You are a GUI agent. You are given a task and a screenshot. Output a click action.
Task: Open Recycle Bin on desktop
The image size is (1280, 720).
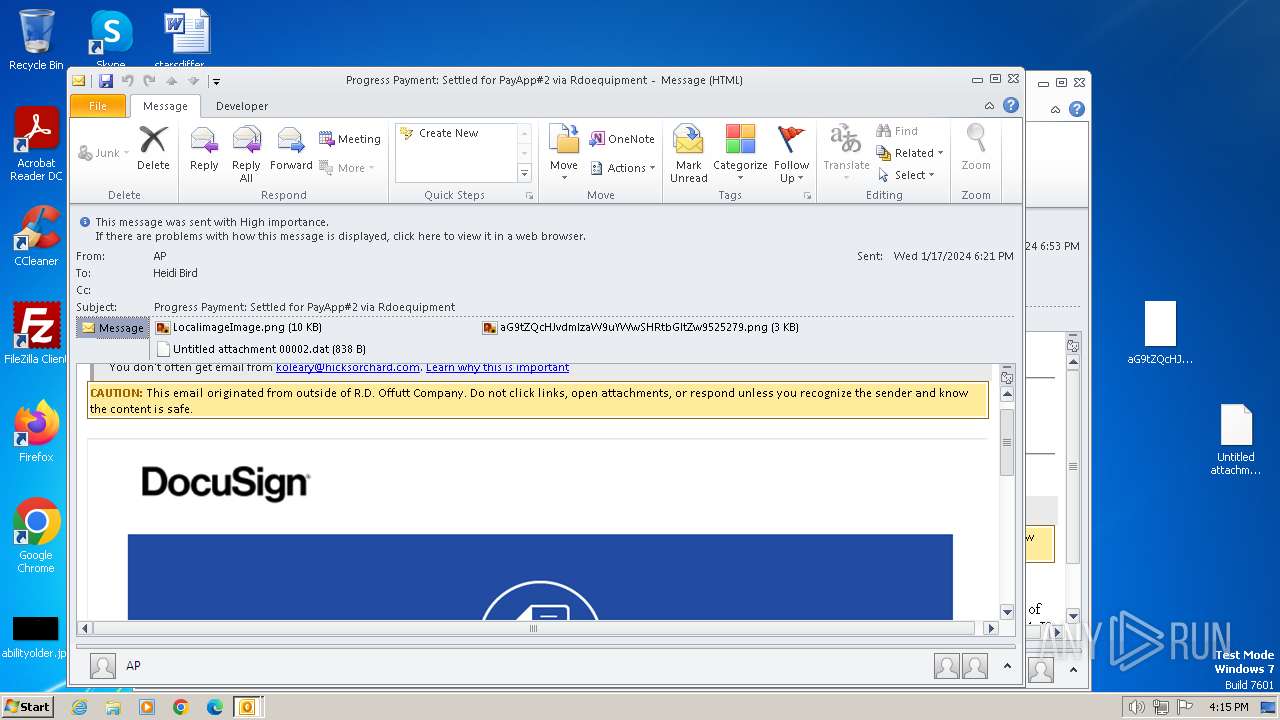tap(36, 40)
